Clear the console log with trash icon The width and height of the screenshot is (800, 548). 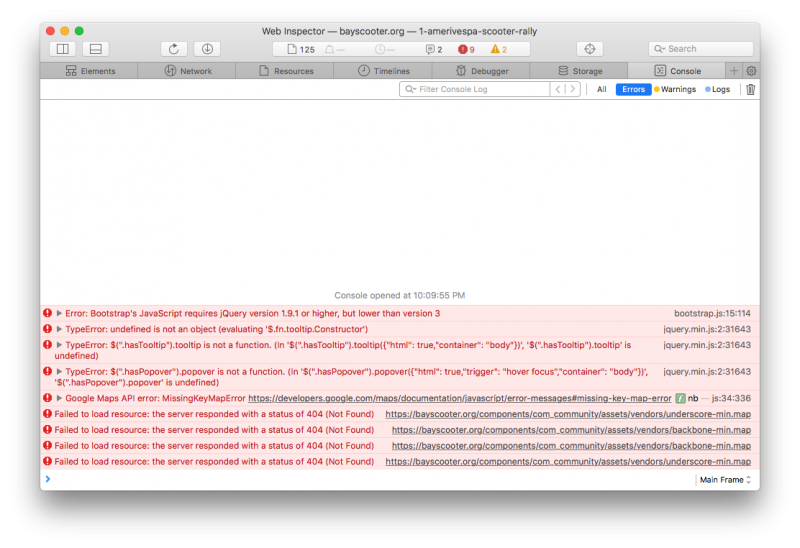coord(750,89)
